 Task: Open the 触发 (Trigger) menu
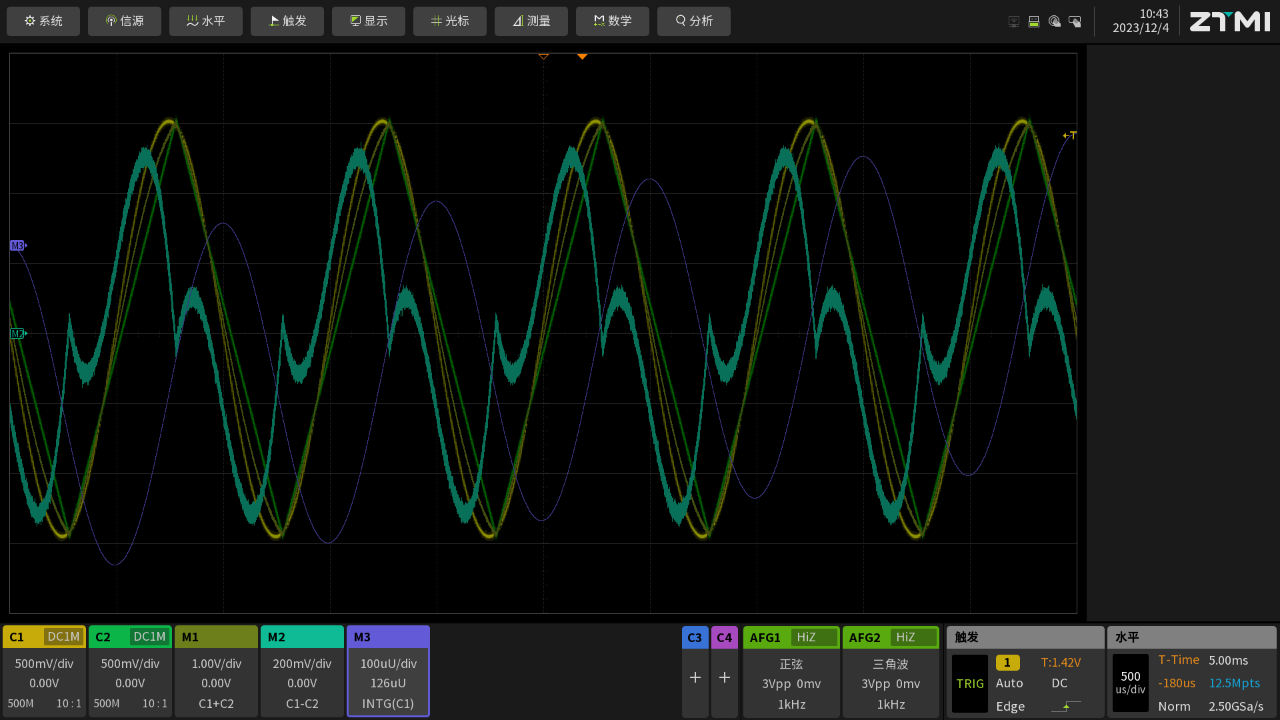tap(288, 21)
